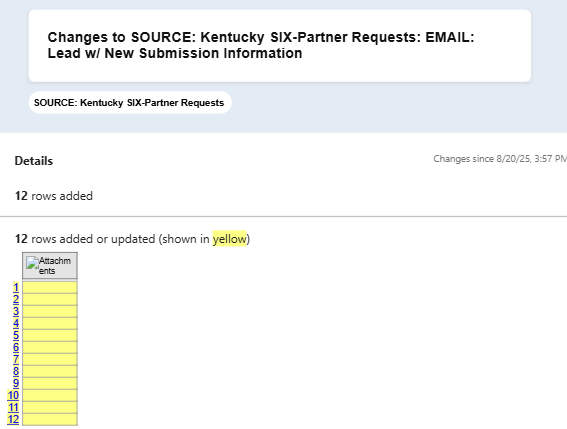Click the SOURCE: Kentucky SIX-Partner Requests pill
The height and width of the screenshot is (429, 567).
click(x=130, y=103)
